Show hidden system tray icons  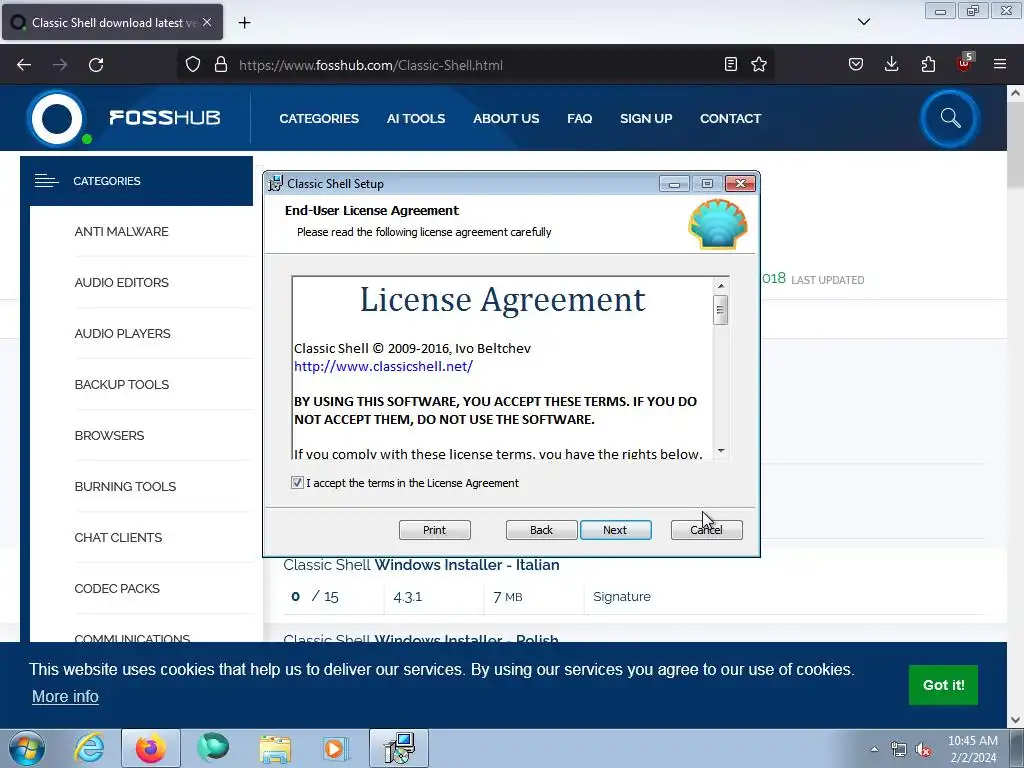coord(874,749)
